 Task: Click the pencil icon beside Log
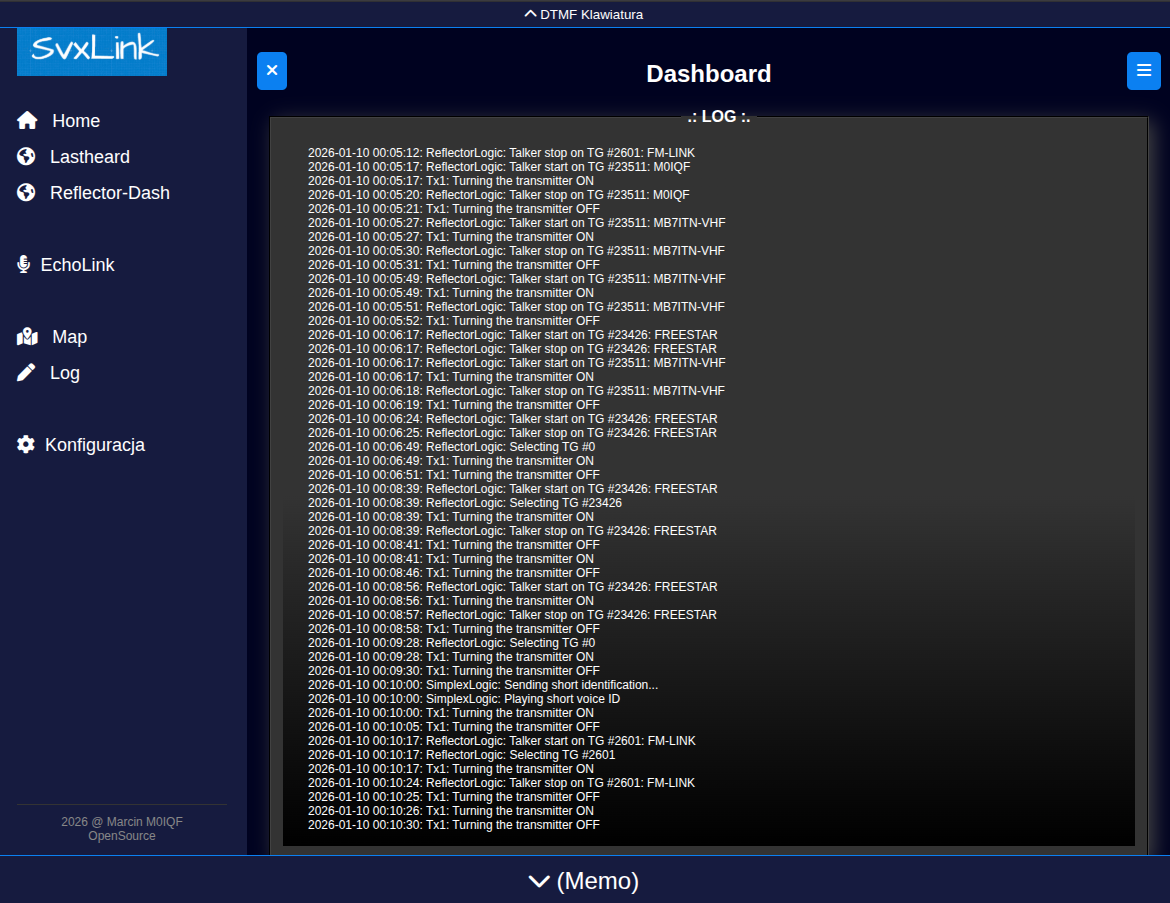click(x=27, y=373)
